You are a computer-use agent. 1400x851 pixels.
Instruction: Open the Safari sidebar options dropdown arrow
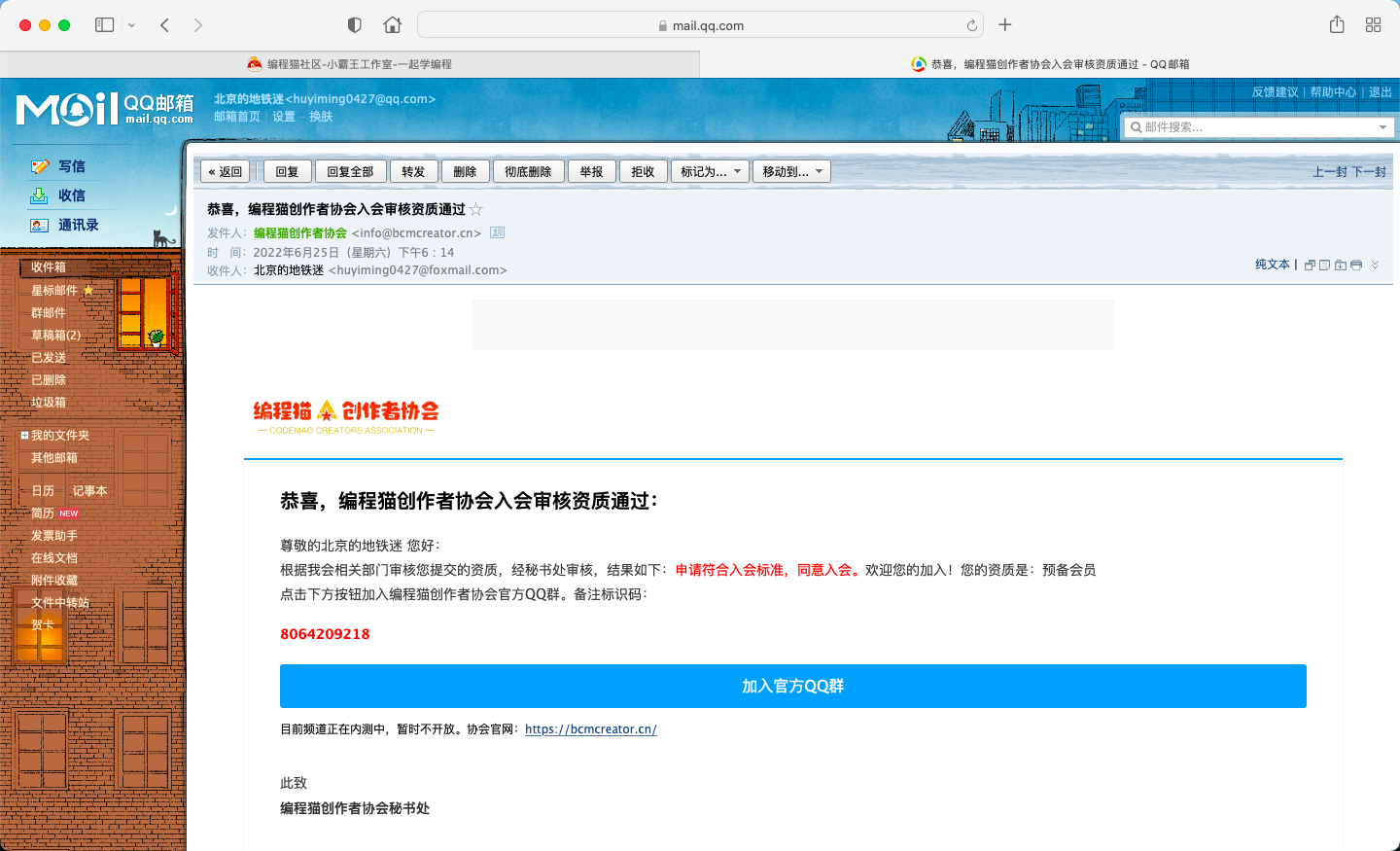[131, 25]
